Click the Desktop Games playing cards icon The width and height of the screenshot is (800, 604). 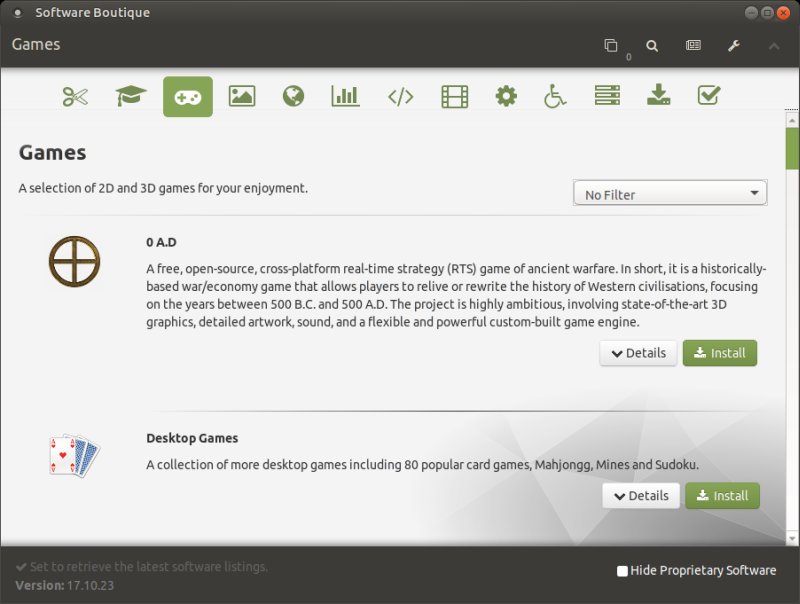[x=74, y=456]
